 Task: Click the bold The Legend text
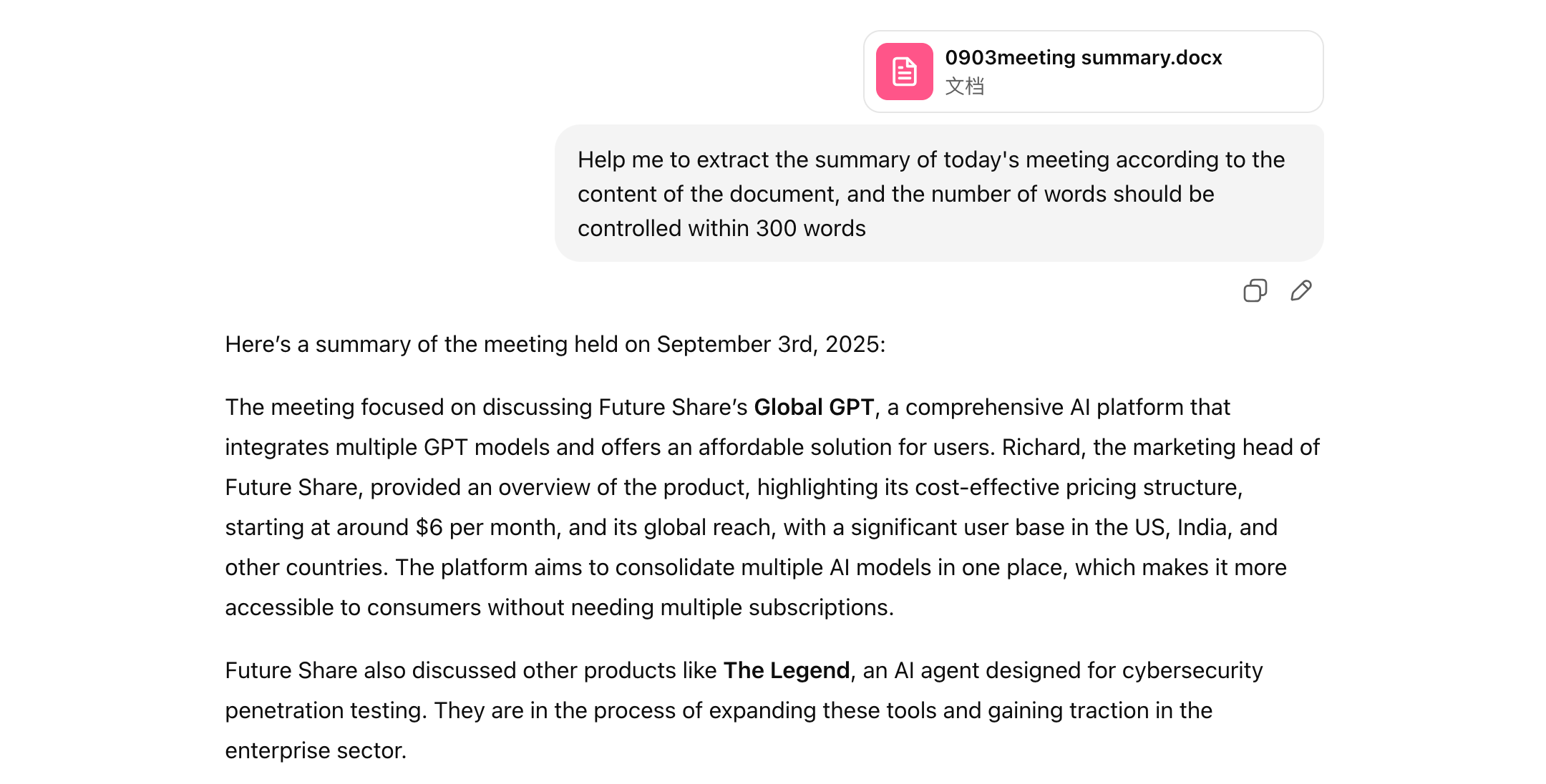(x=786, y=670)
